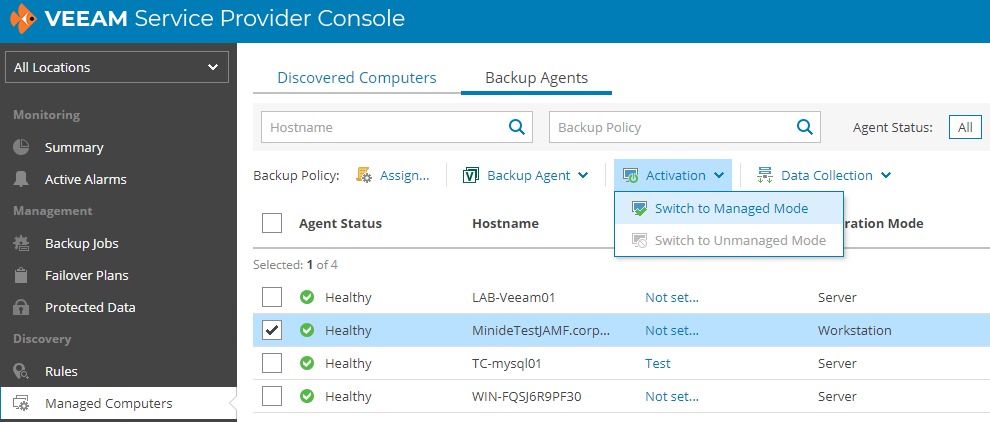Check the box for LAB-Veeam01
Screen dimensions: 990x422
click(271, 297)
